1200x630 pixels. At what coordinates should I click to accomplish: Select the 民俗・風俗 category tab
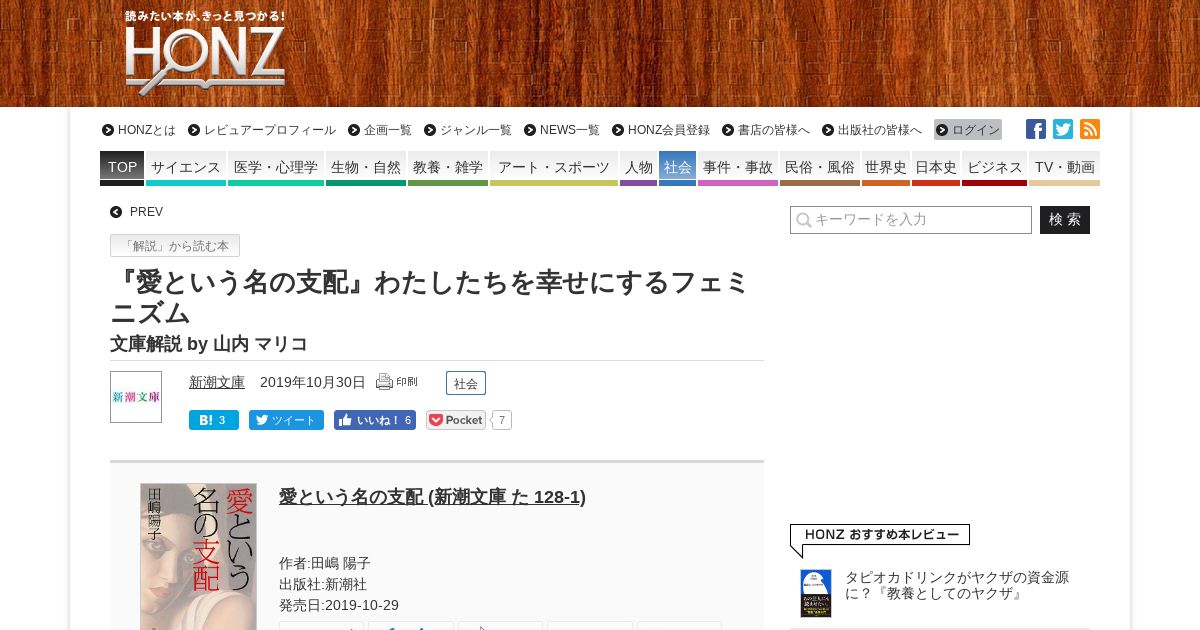tap(820, 168)
